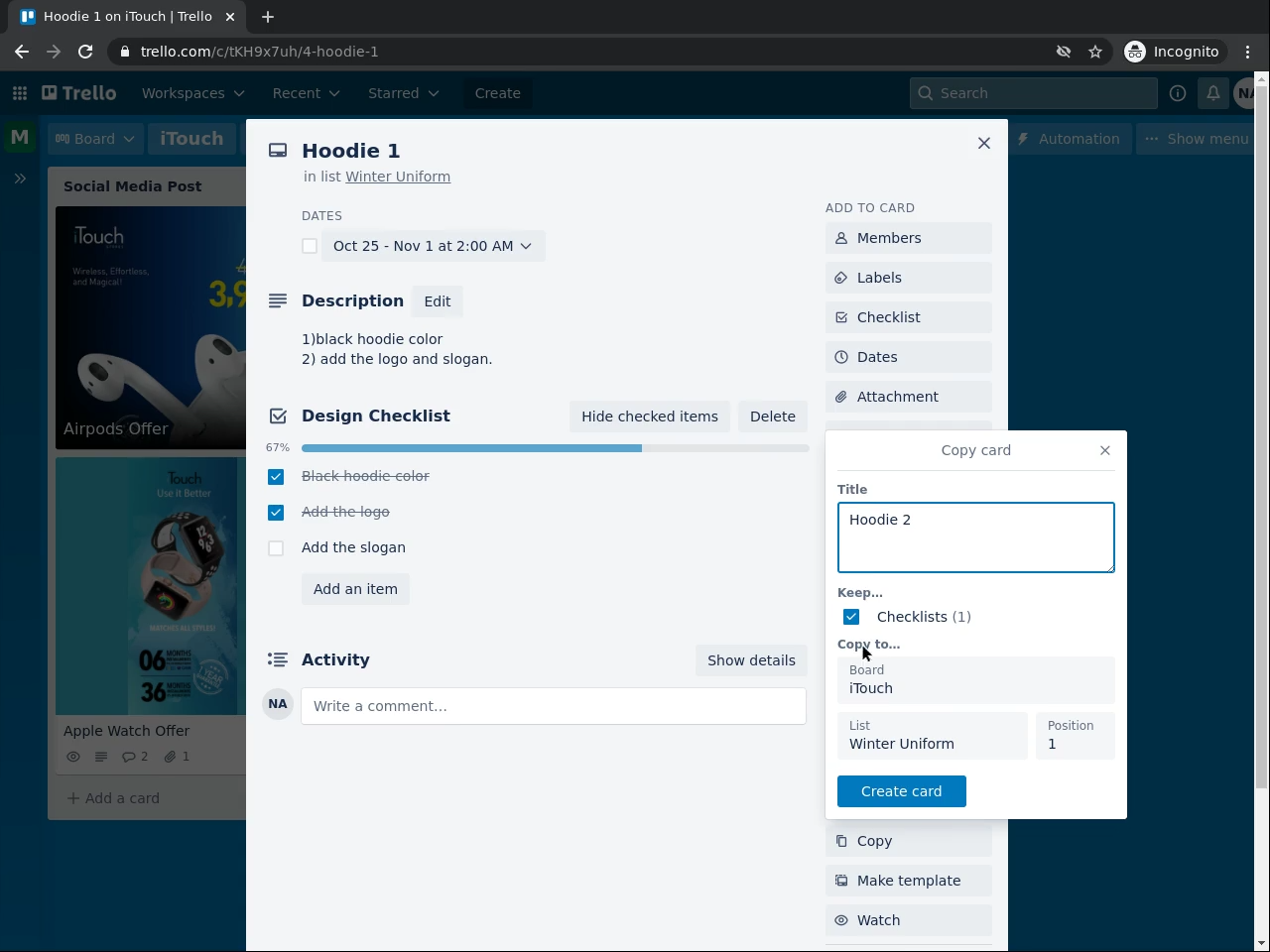Untick Keep Checklists checkbox
Viewport: 1270px width, 952px height.
click(x=851, y=617)
